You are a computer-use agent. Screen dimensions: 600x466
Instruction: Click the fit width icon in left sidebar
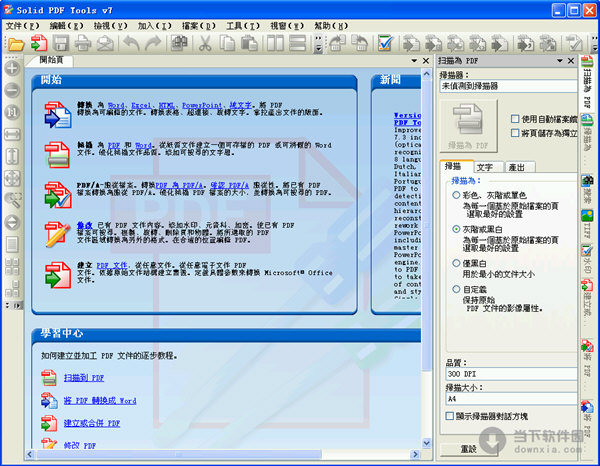pyautogui.click(x=12, y=134)
